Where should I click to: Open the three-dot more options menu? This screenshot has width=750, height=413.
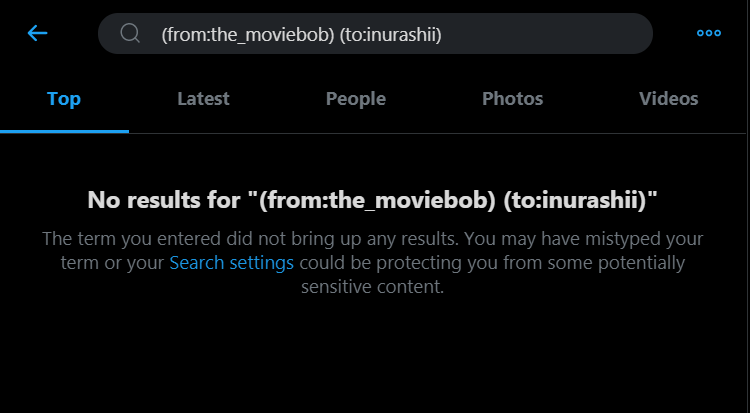(709, 33)
